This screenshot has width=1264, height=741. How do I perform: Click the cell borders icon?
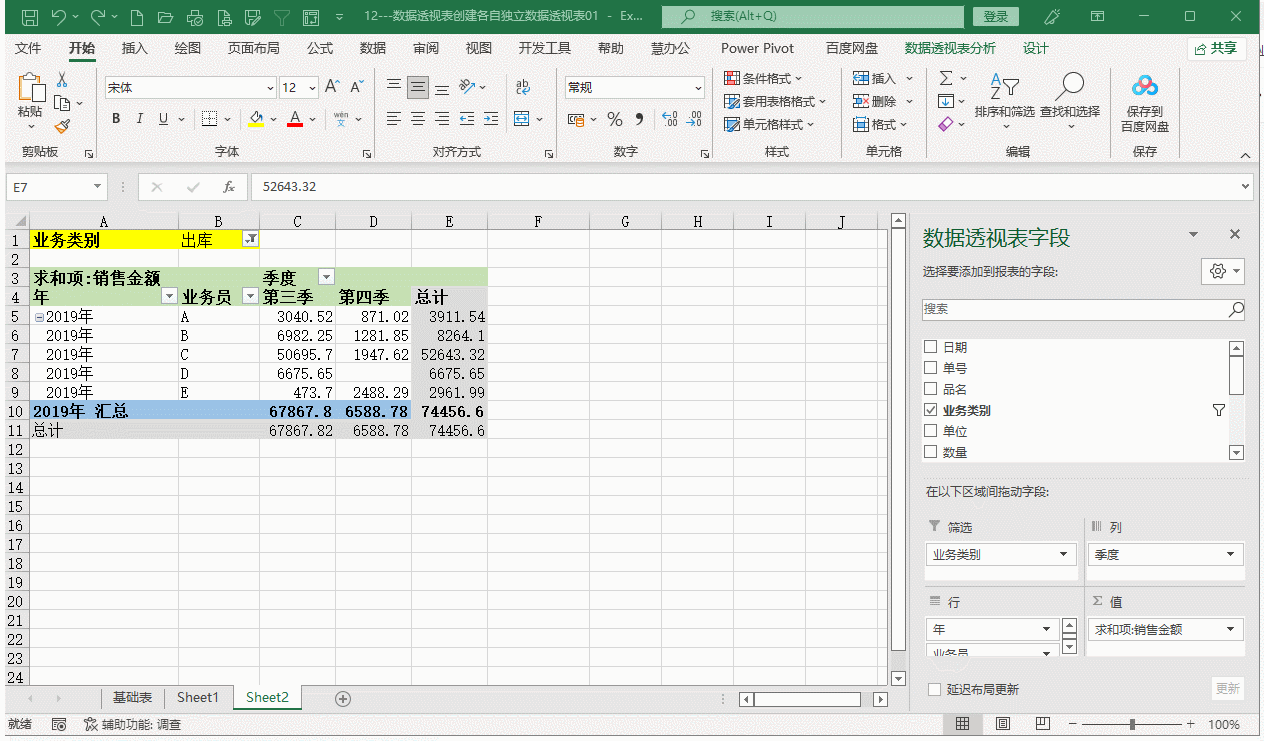pos(209,119)
